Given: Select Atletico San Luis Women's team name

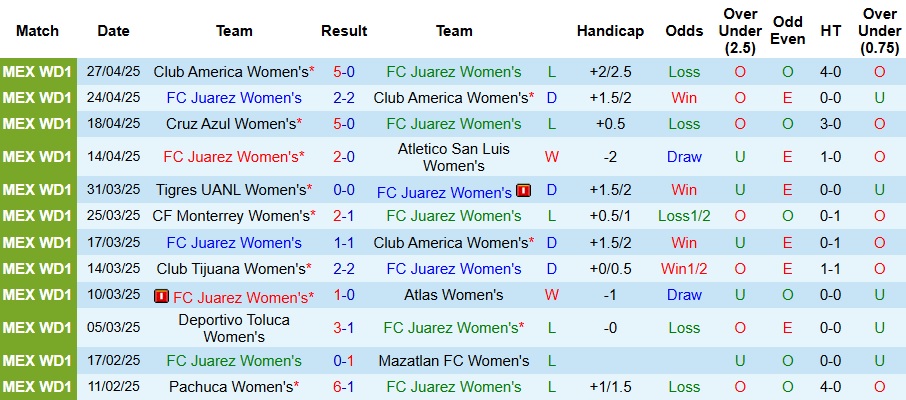Looking at the screenshot, I should click(454, 157).
